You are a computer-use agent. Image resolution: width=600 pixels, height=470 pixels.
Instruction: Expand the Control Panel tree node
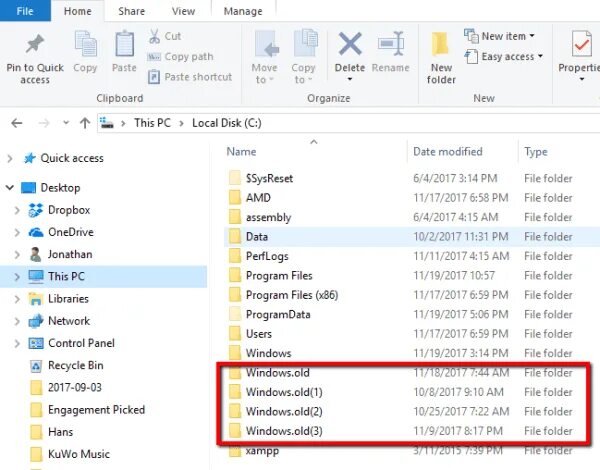click(x=17, y=343)
